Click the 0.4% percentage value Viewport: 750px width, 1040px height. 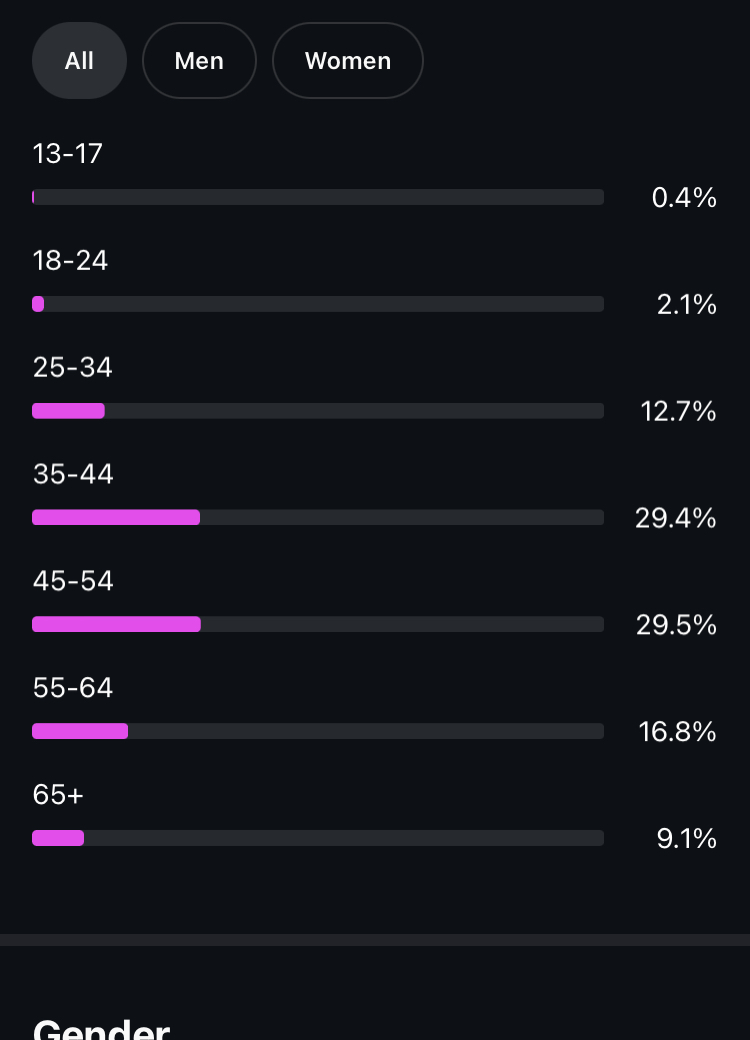[x=684, y=198]
